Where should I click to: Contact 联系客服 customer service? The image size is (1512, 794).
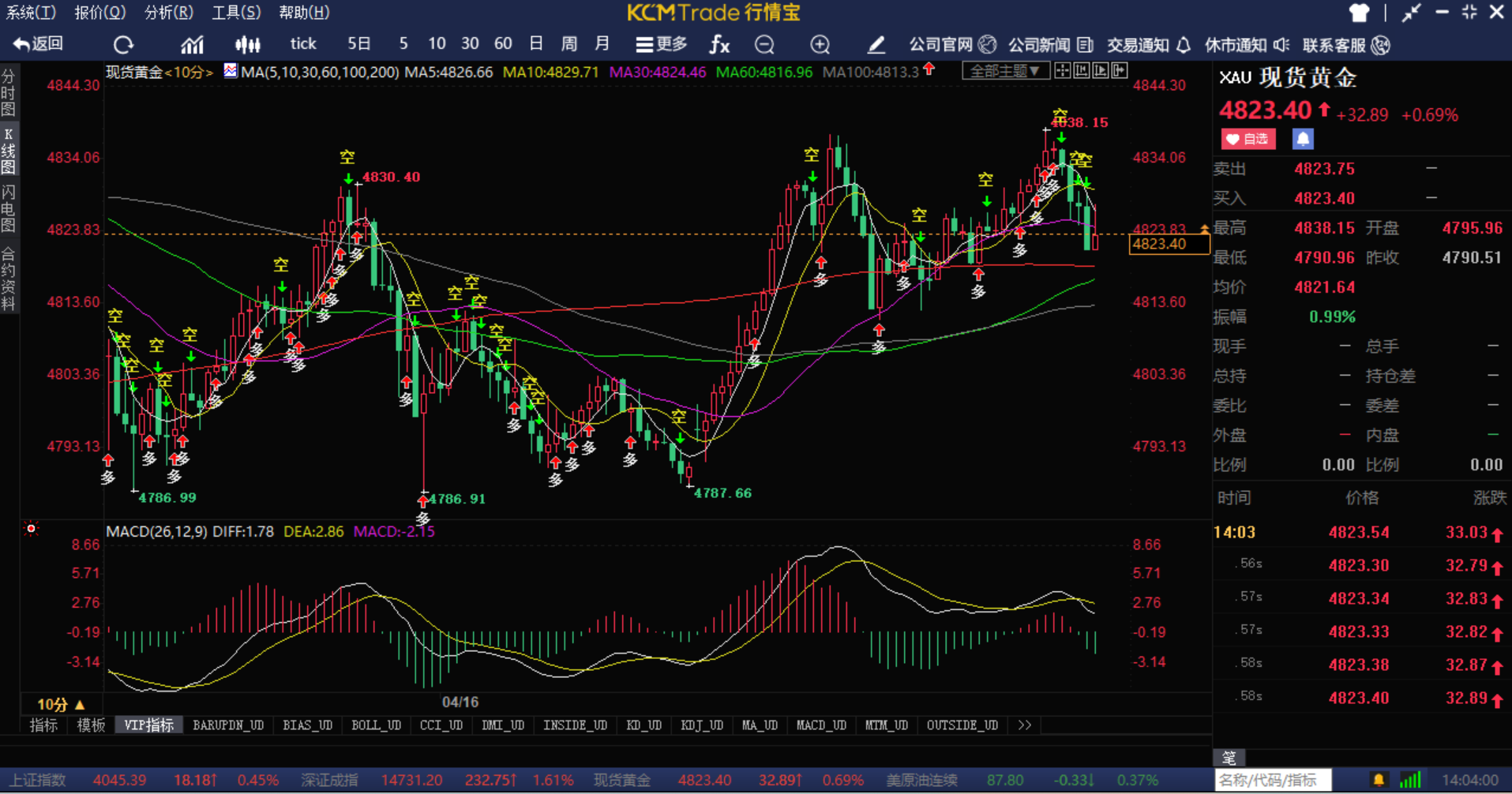1346,45
